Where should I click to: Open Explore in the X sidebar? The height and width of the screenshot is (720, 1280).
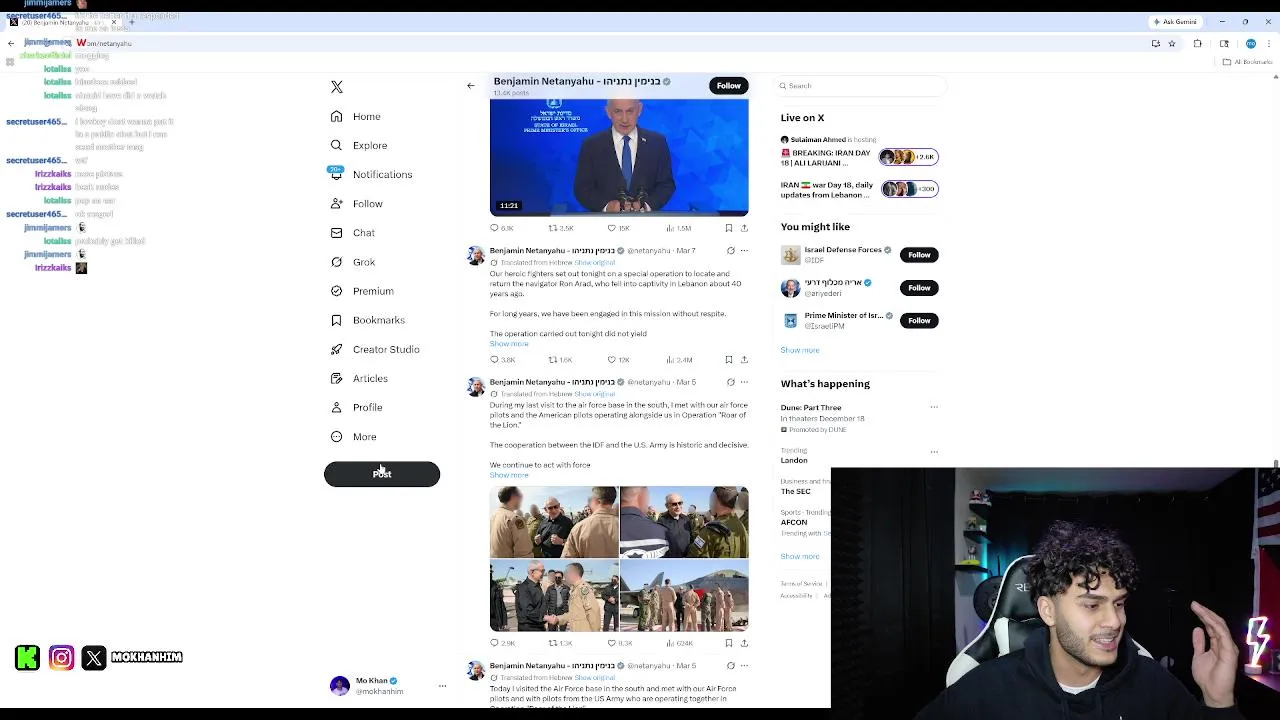click(x=359, y=146)
